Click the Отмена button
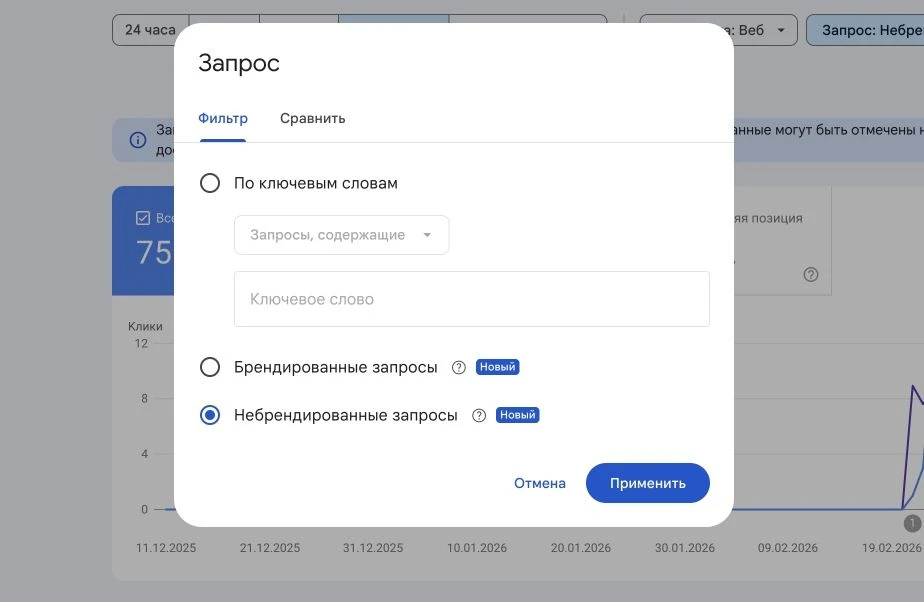 pyautogui.click(x=540, y=483)
